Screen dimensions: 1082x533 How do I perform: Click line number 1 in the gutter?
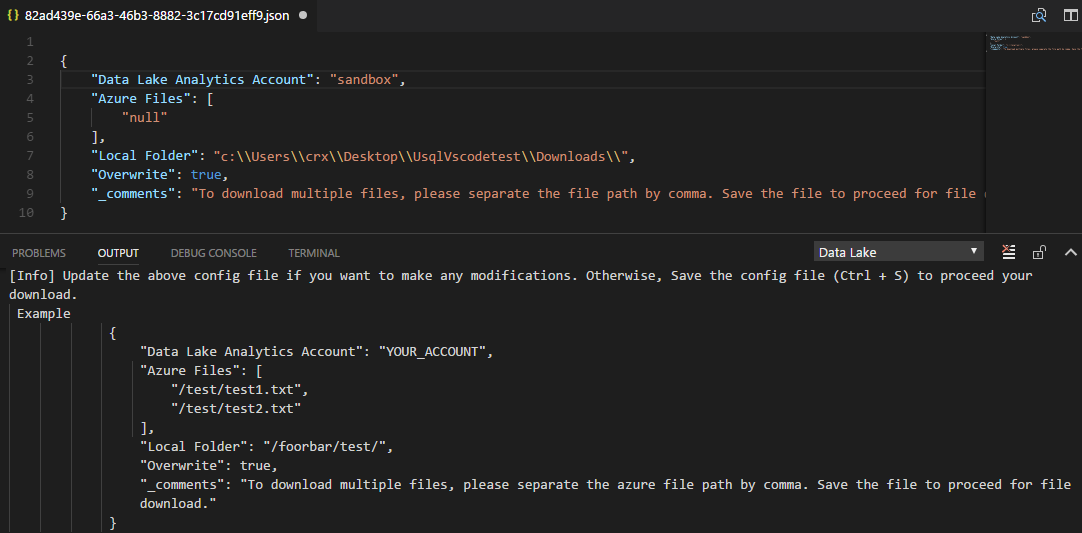(30, 41)
